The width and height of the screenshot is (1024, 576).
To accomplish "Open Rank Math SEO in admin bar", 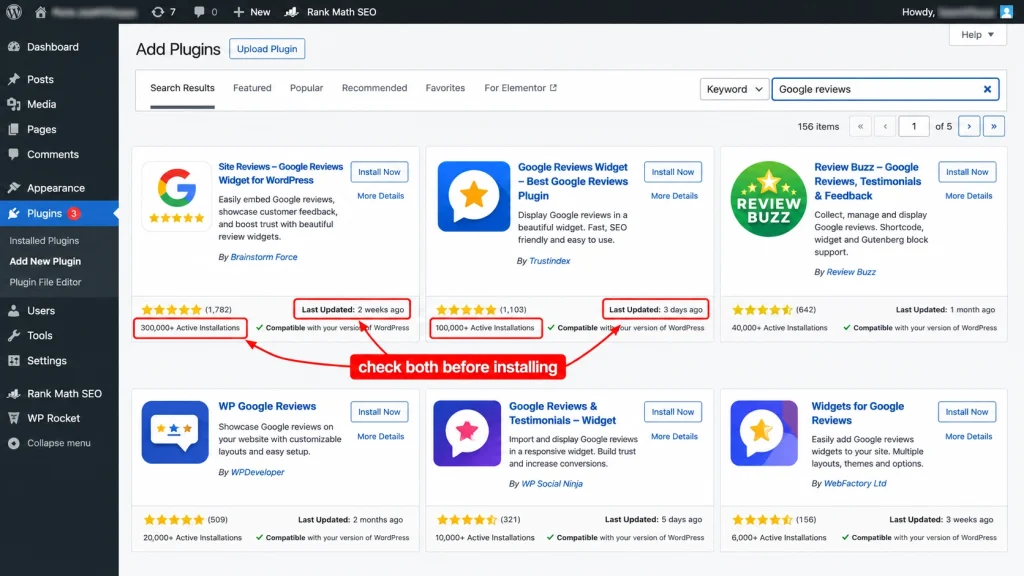I will [x=331, y=12].
